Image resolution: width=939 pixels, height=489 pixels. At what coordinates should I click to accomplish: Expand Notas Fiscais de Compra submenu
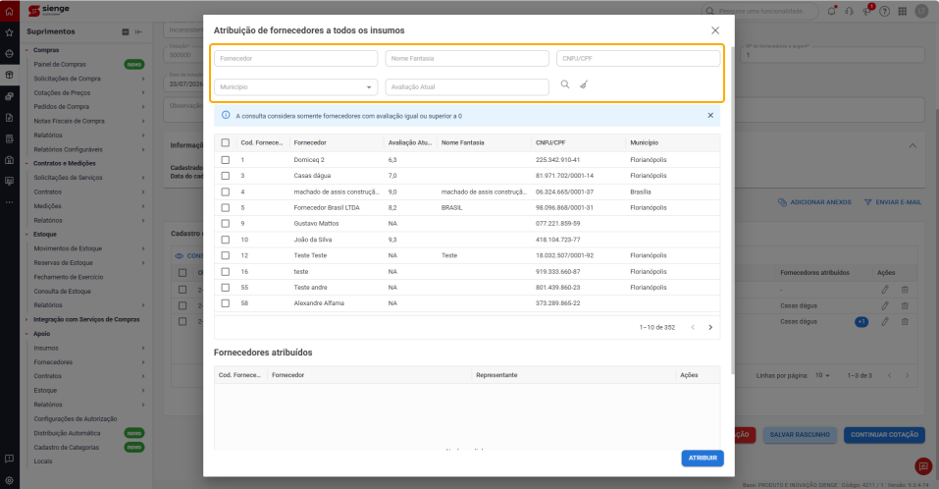point(143,121)
